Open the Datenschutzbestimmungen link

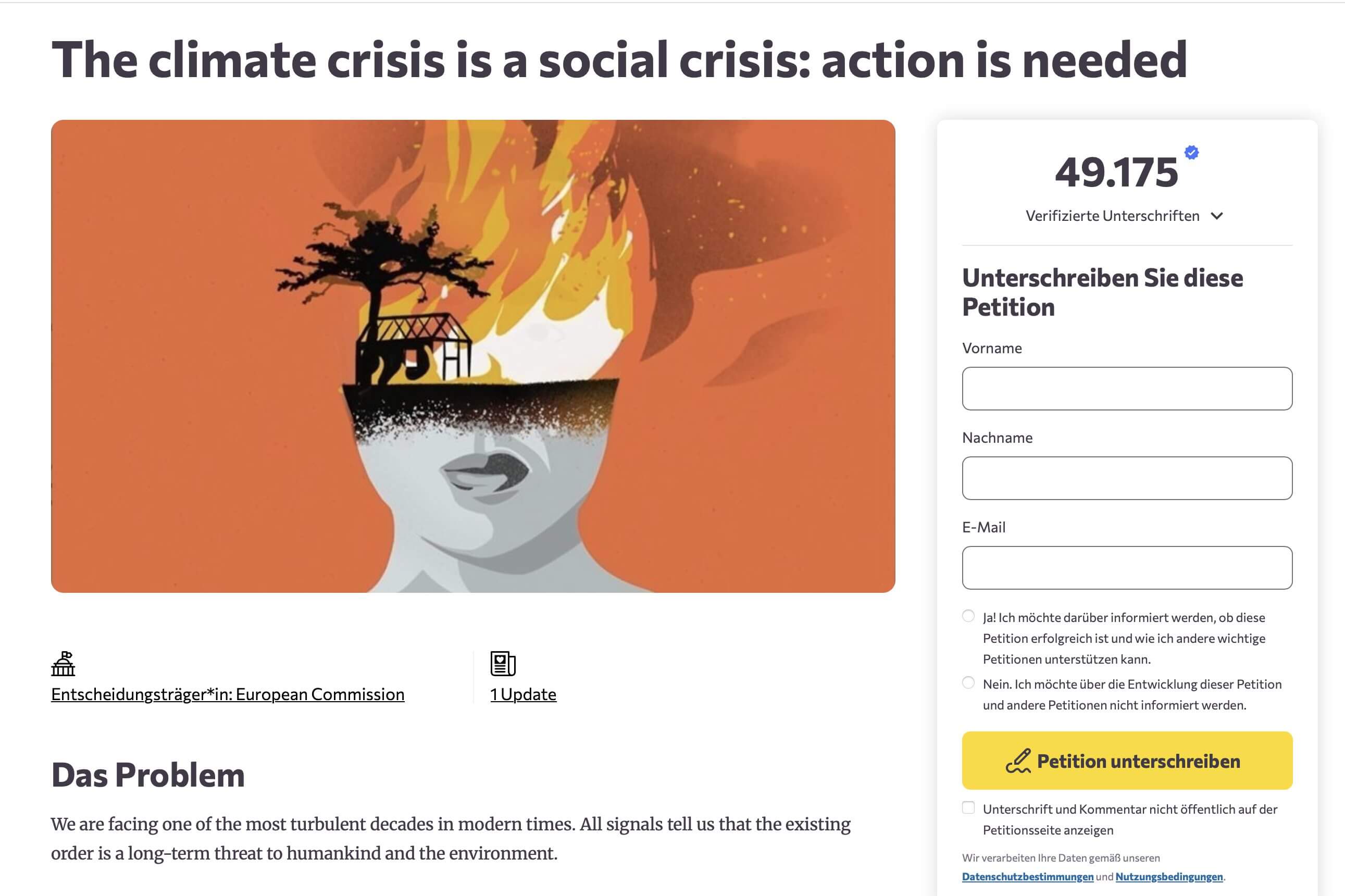click(1027, 877)
